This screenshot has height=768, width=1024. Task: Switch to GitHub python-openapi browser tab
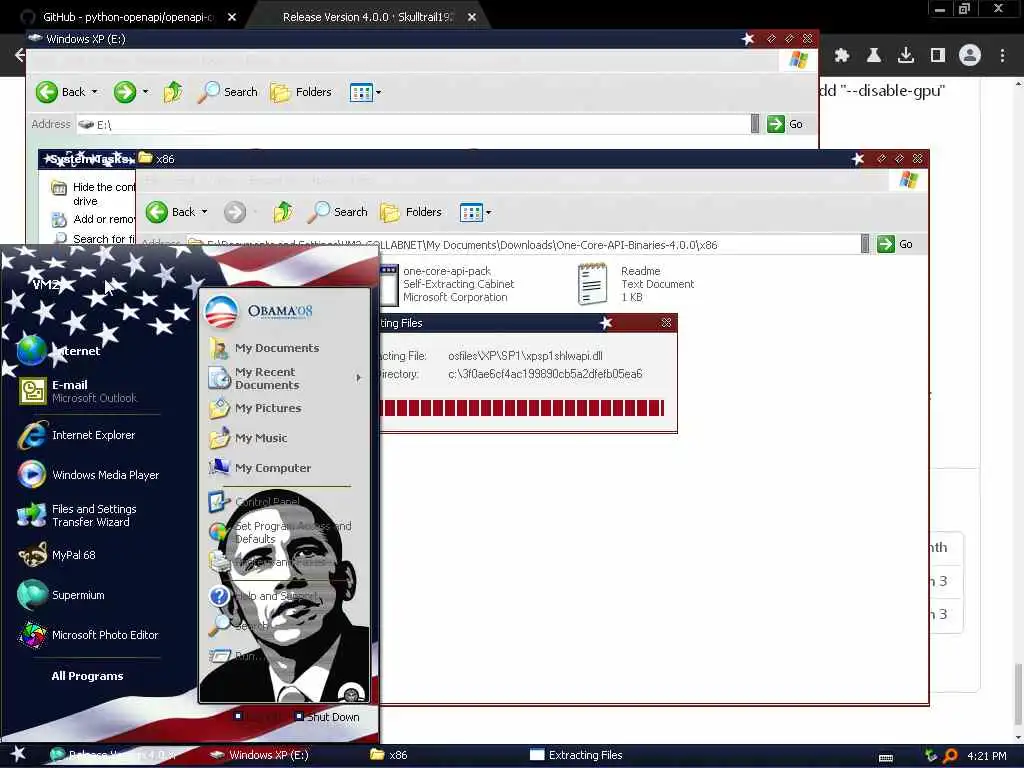(x=129, y=17)
